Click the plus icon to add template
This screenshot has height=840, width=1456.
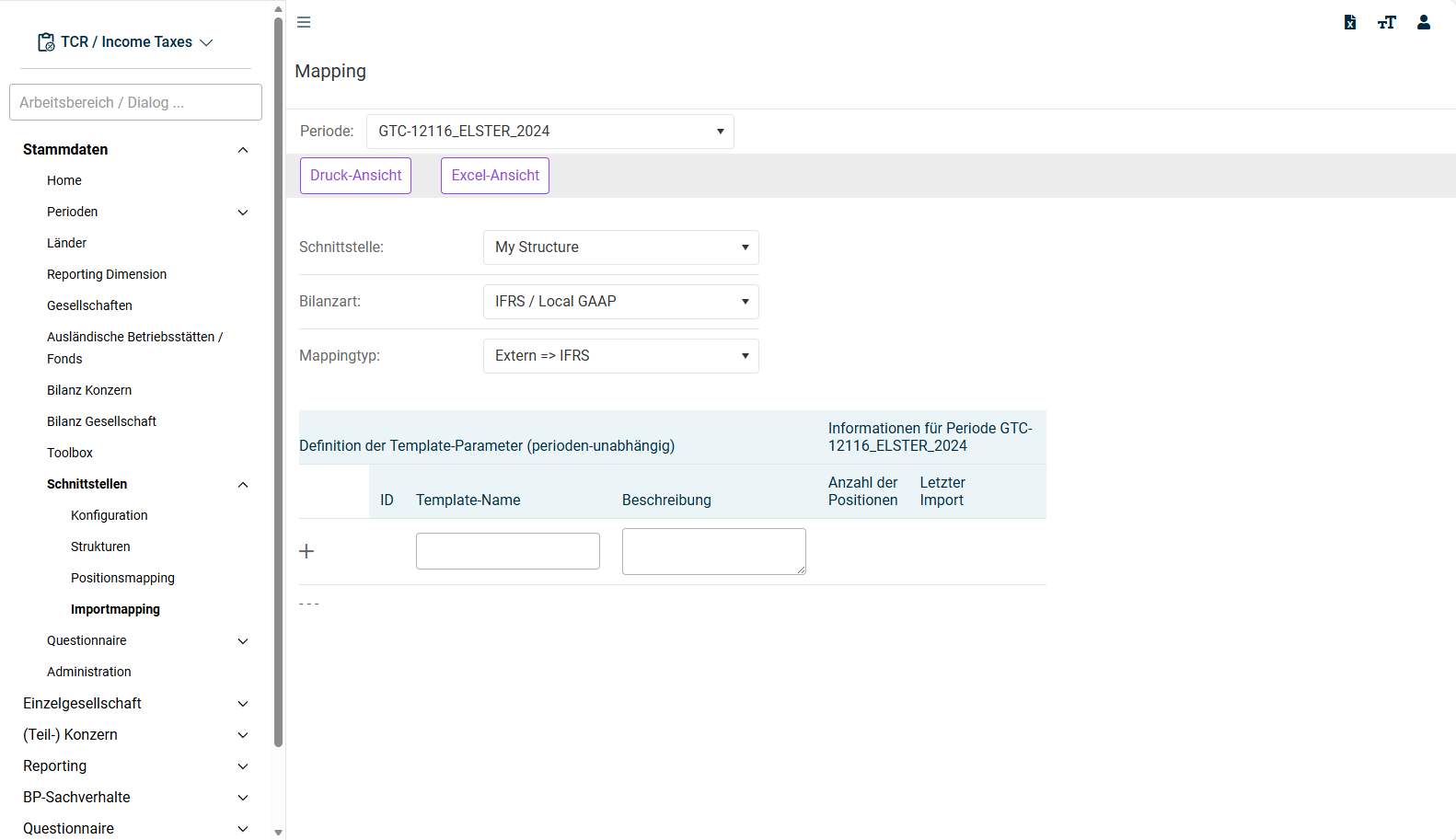(x=307, y=551)
